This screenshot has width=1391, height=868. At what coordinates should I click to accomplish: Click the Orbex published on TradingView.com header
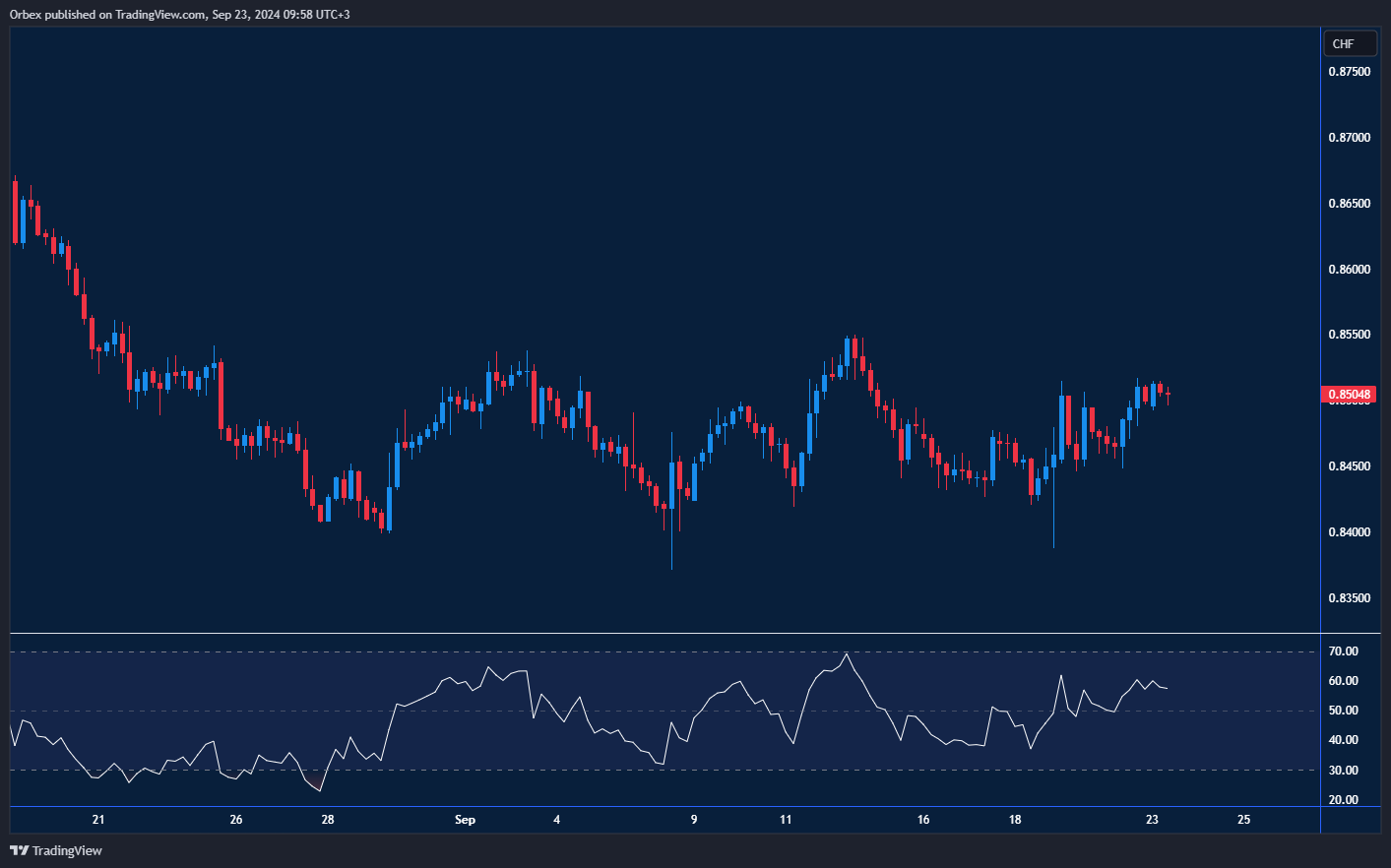tap(179, 14)
